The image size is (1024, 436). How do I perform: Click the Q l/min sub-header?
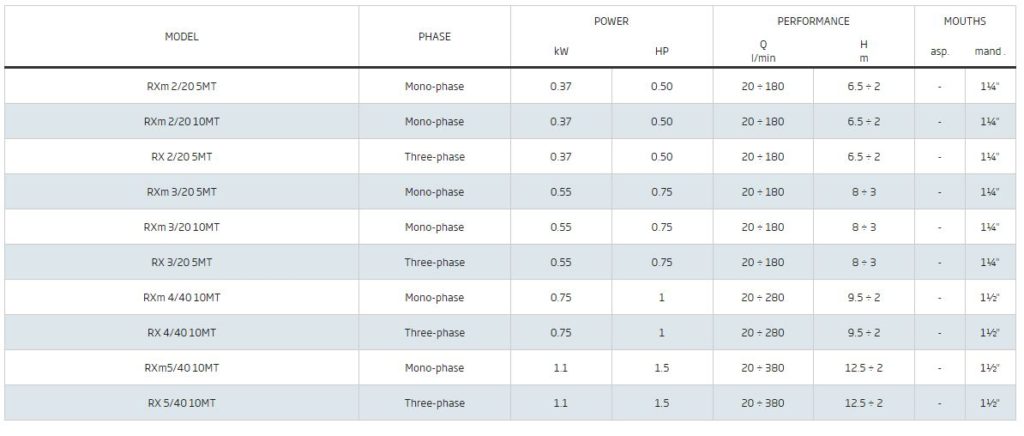(763, 51)
